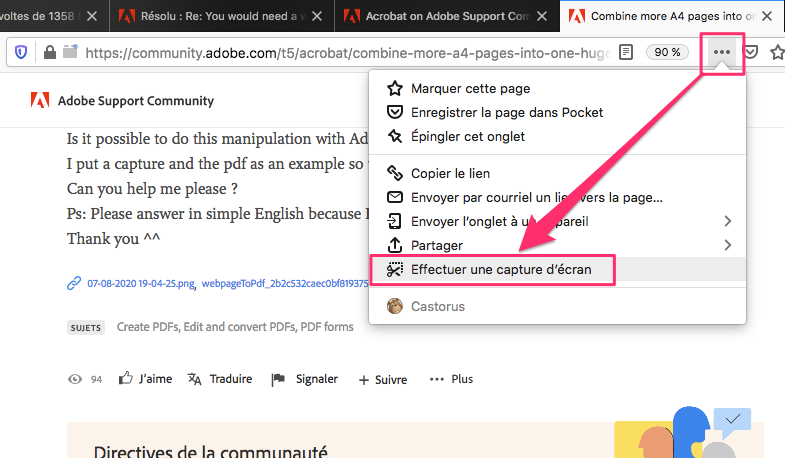Expand the Plus more options menu
The height and width of the screenshot is (458, 785).
point(450,379)
